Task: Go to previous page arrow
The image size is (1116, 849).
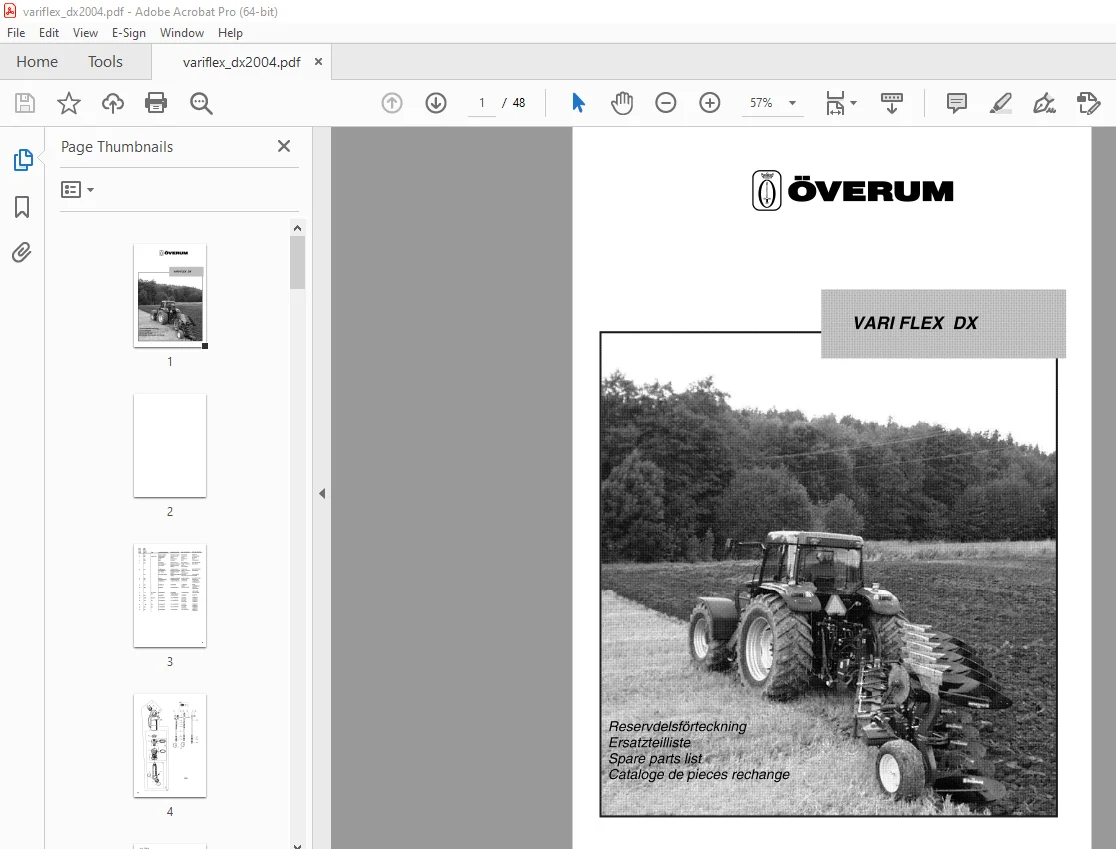Action: 391,103
